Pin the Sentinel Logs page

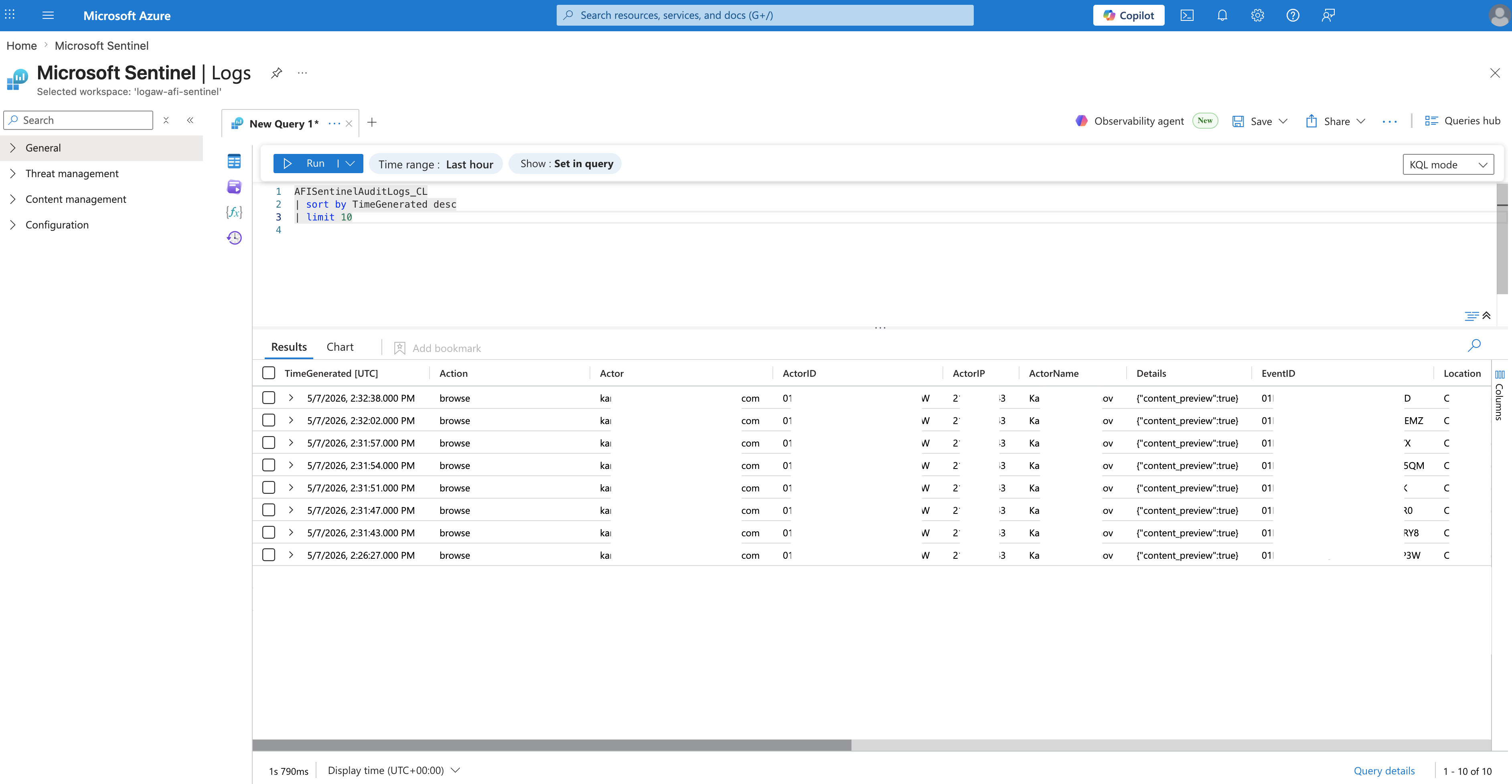click(276, 73)
